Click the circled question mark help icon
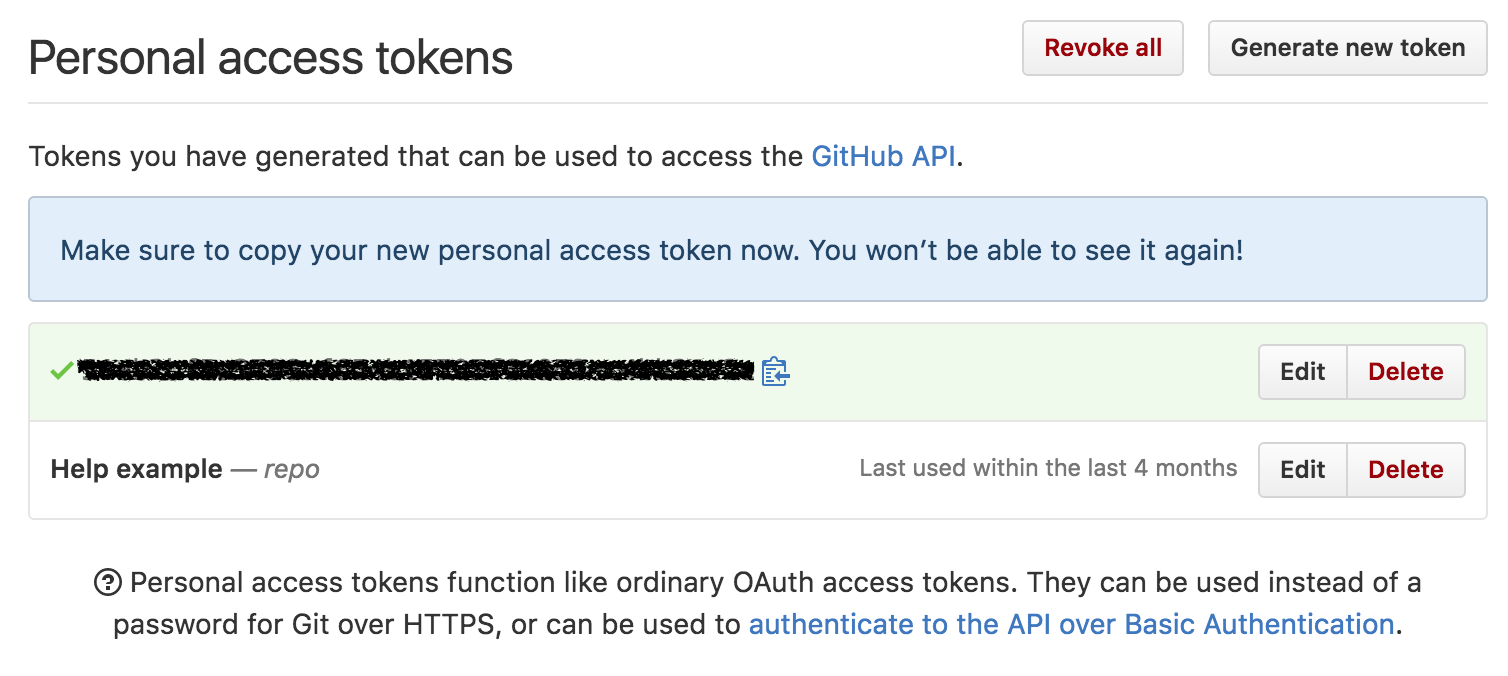This screenshot has width=1508, height=676. [x=110, y=582]
